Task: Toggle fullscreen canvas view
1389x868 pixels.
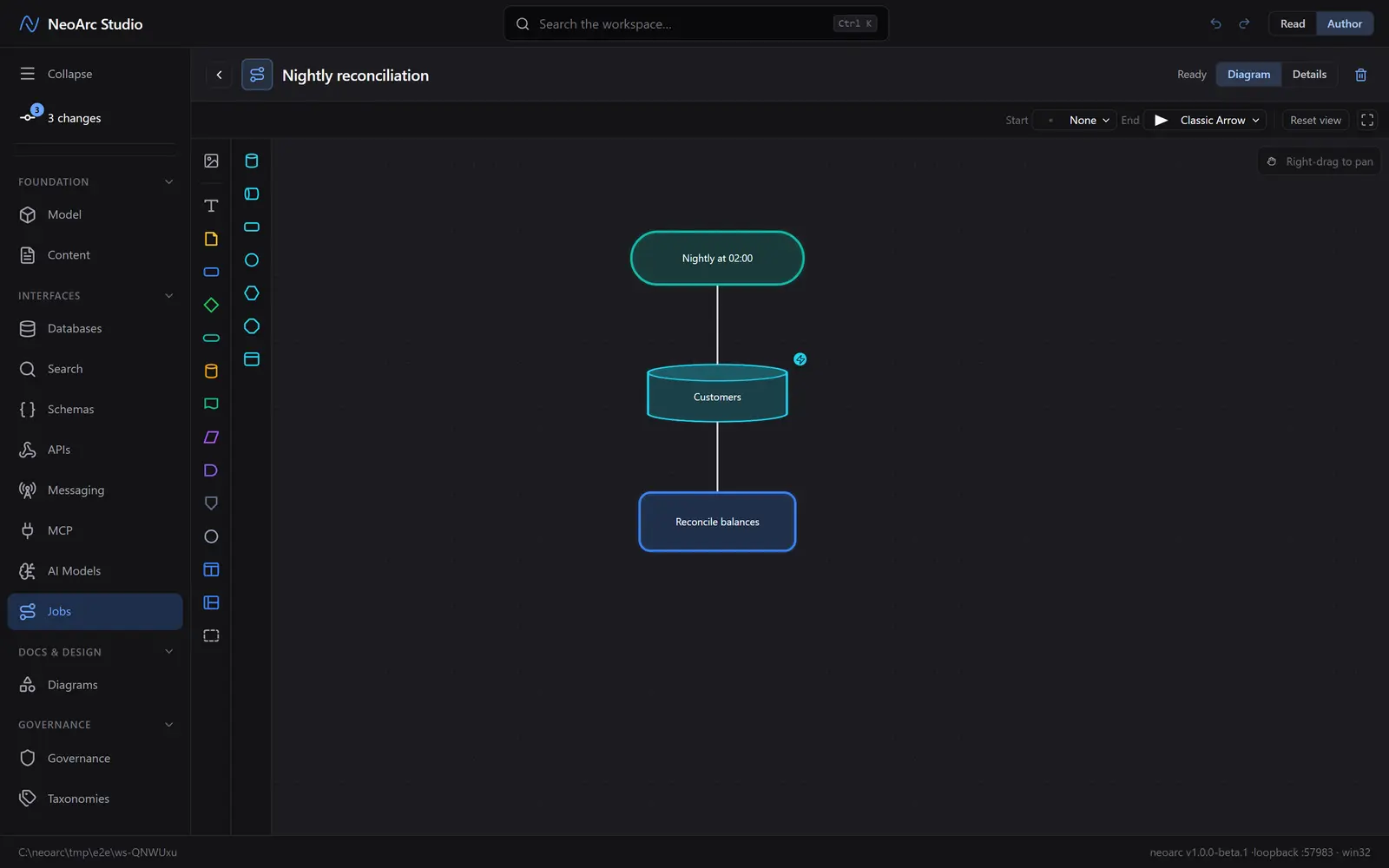Action: tap(1367, 120)
